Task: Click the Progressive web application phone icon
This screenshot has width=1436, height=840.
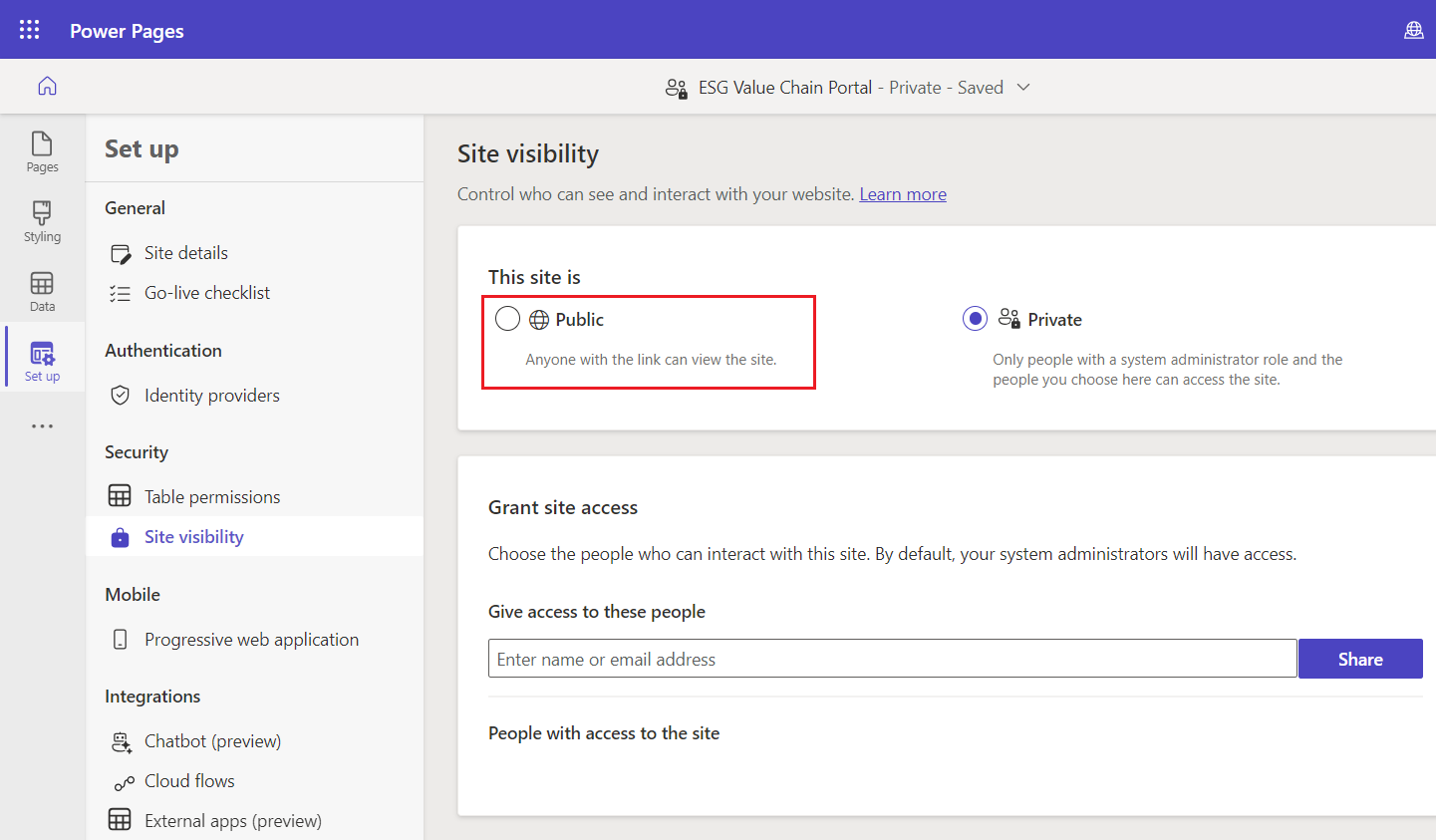Action: (x=121, y=640)
